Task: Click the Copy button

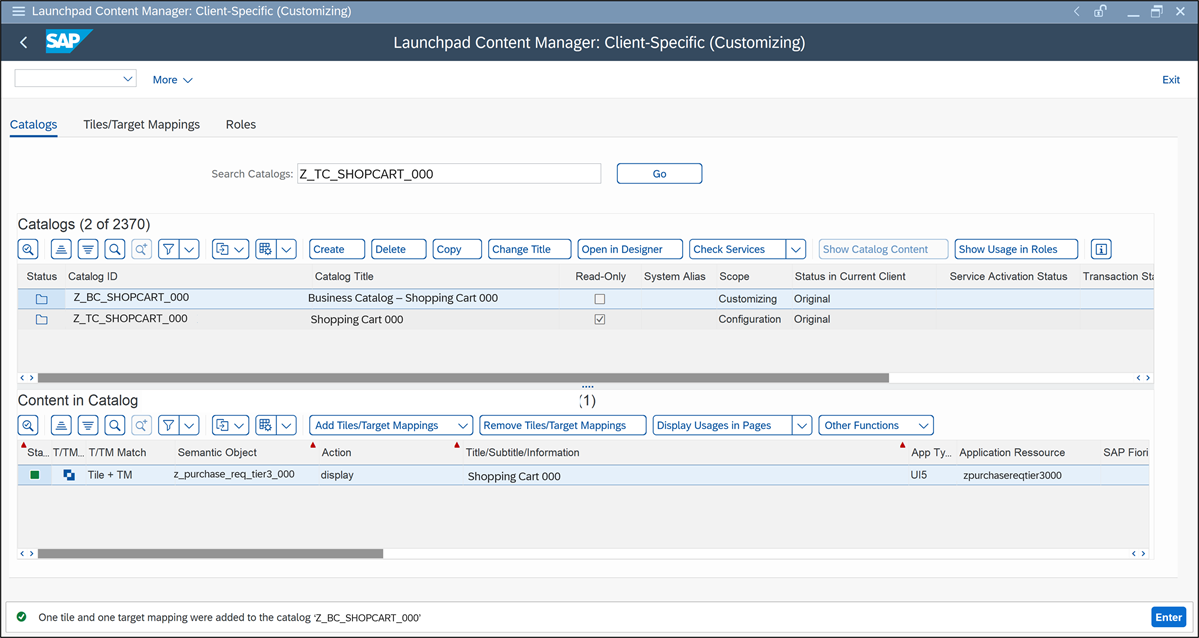Action: 457,249
